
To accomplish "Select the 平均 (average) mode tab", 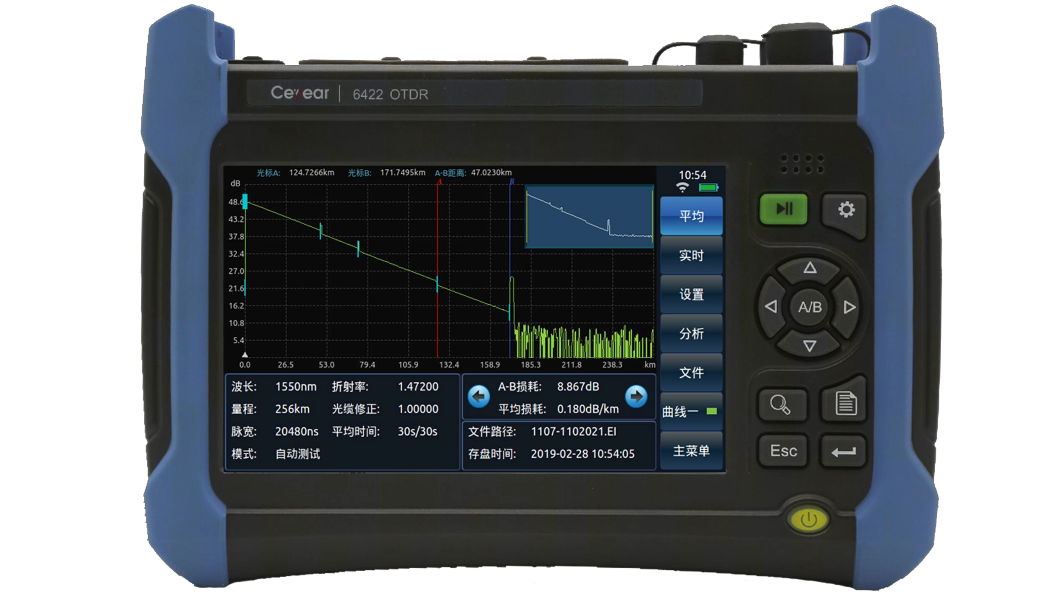I will [691, 216].
